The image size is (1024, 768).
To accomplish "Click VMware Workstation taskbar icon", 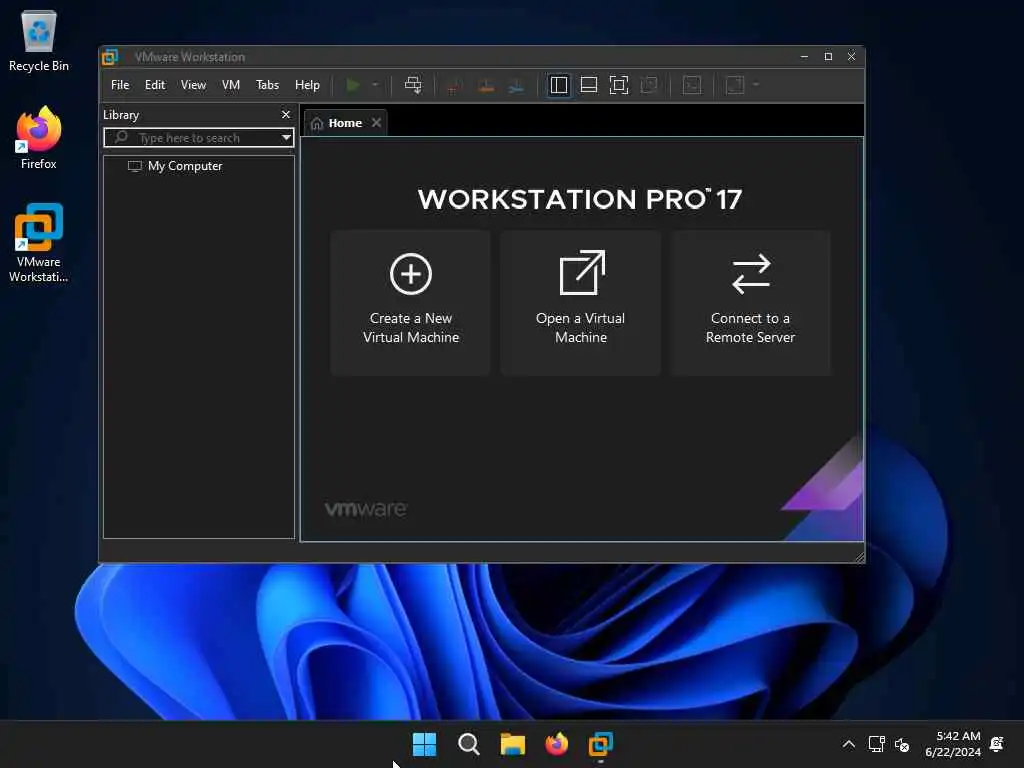I will pyautogui.click(x=601, y=744).
